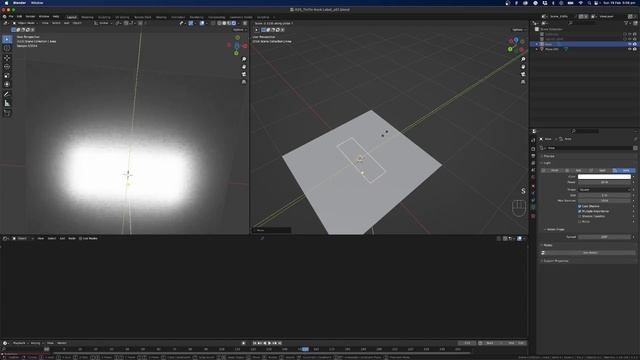
Task: Open Object properties tab icon
Action: click(533, 186)
